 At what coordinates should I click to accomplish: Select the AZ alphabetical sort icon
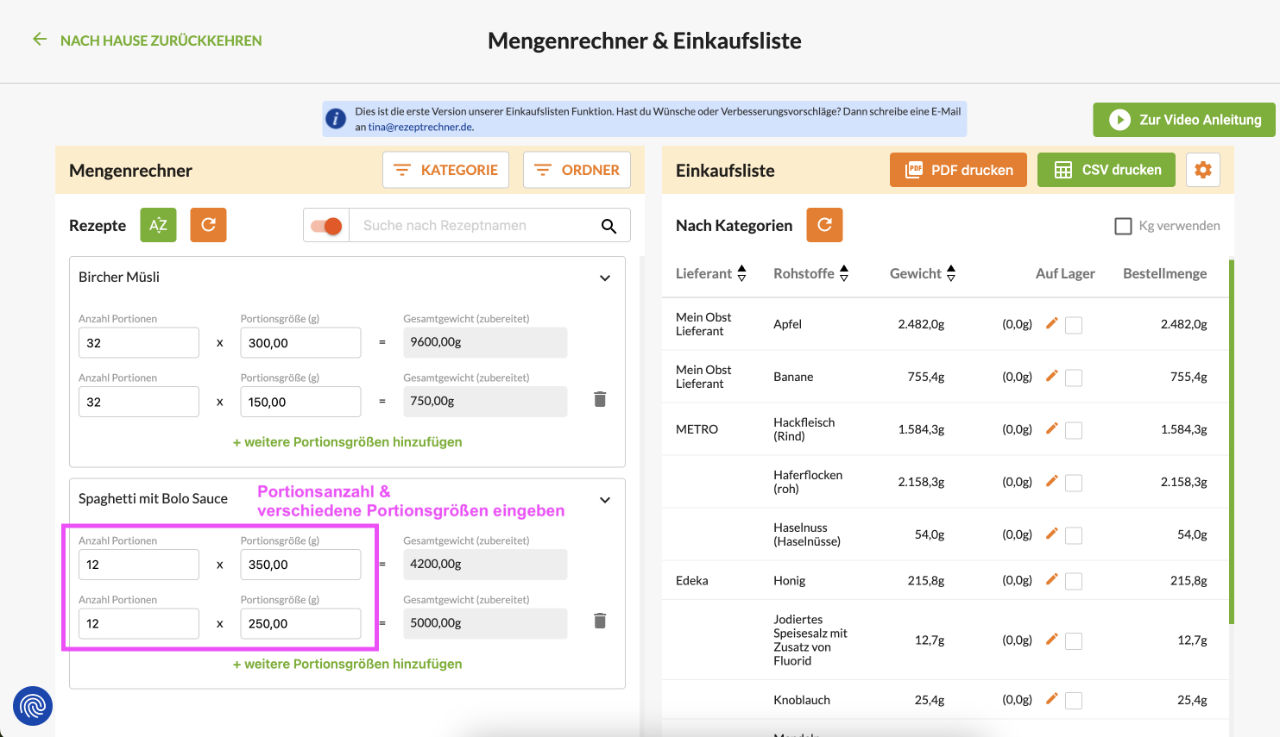pos(158,225)
